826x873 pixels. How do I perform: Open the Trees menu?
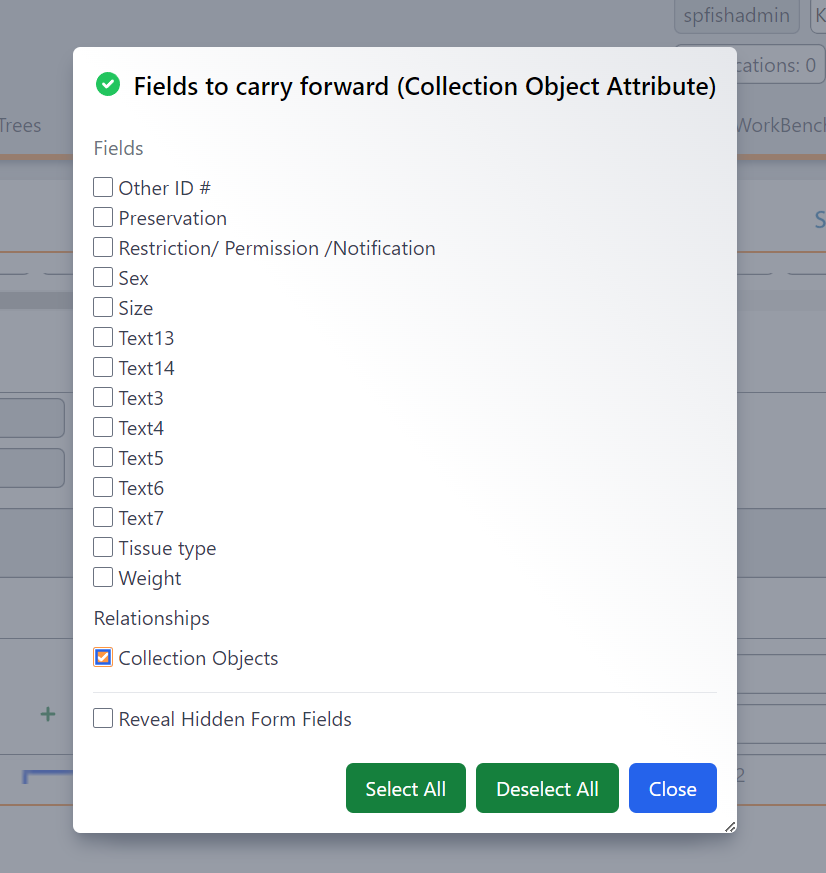coord(22,125)
